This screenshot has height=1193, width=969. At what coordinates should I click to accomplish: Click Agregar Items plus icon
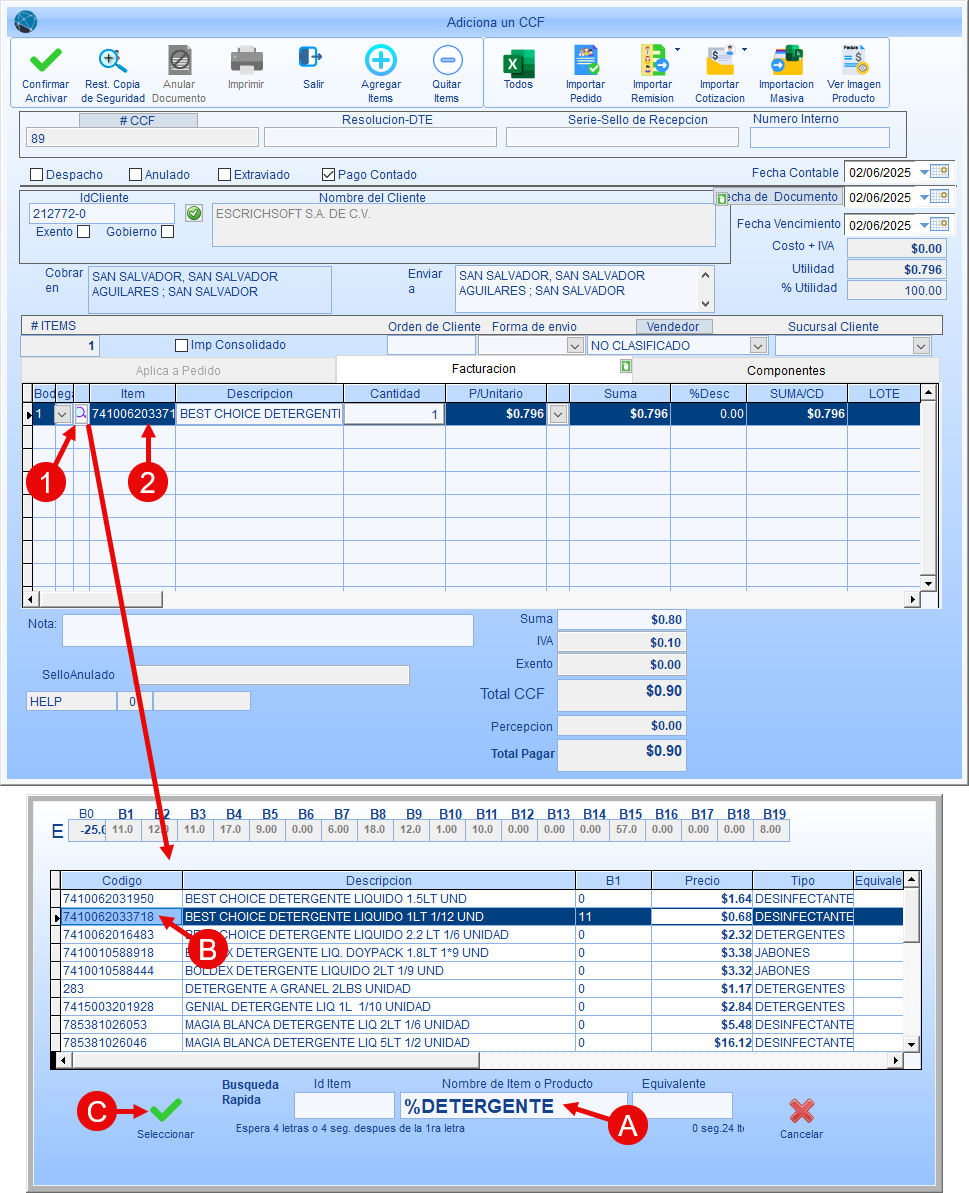coord(381,59)
